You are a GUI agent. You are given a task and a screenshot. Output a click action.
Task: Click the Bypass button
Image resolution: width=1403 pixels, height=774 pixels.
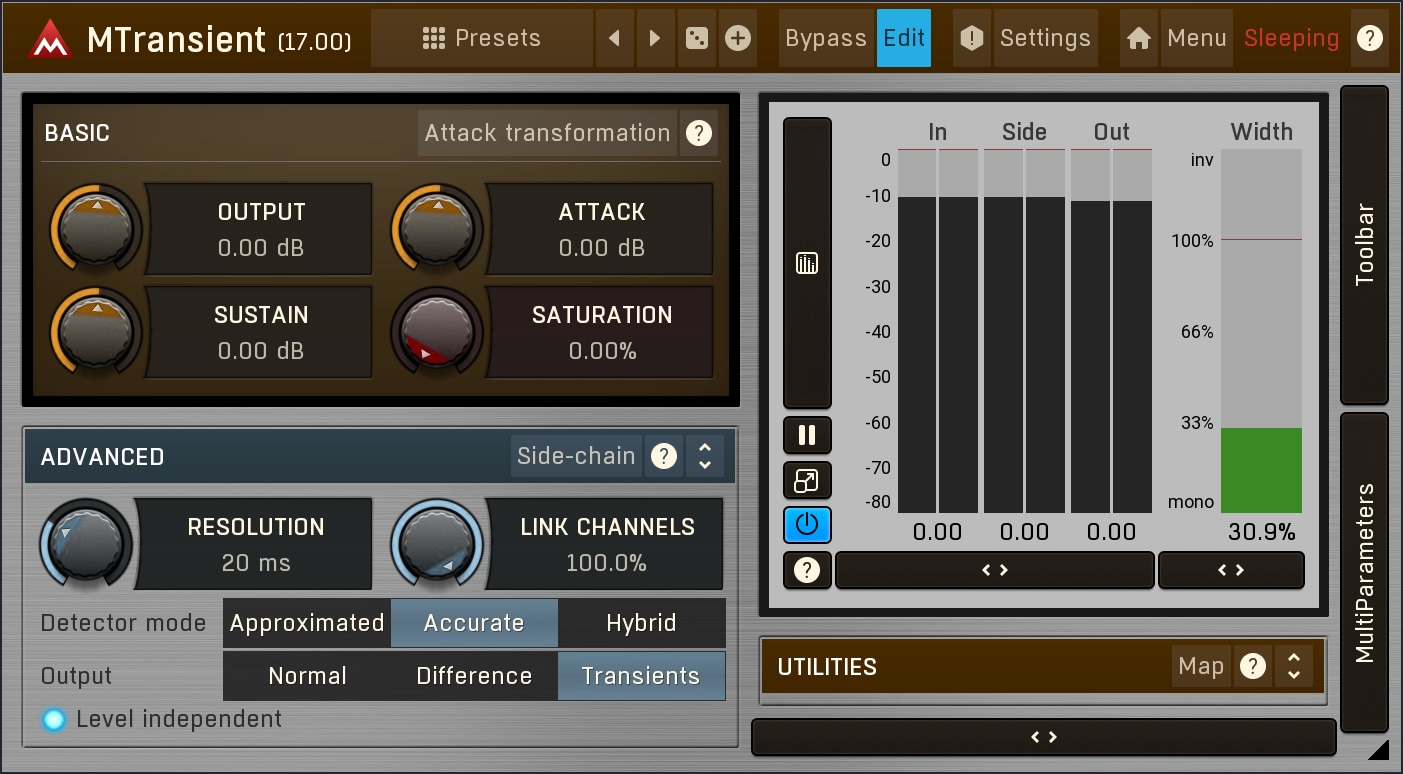click(x=825, y=38)
